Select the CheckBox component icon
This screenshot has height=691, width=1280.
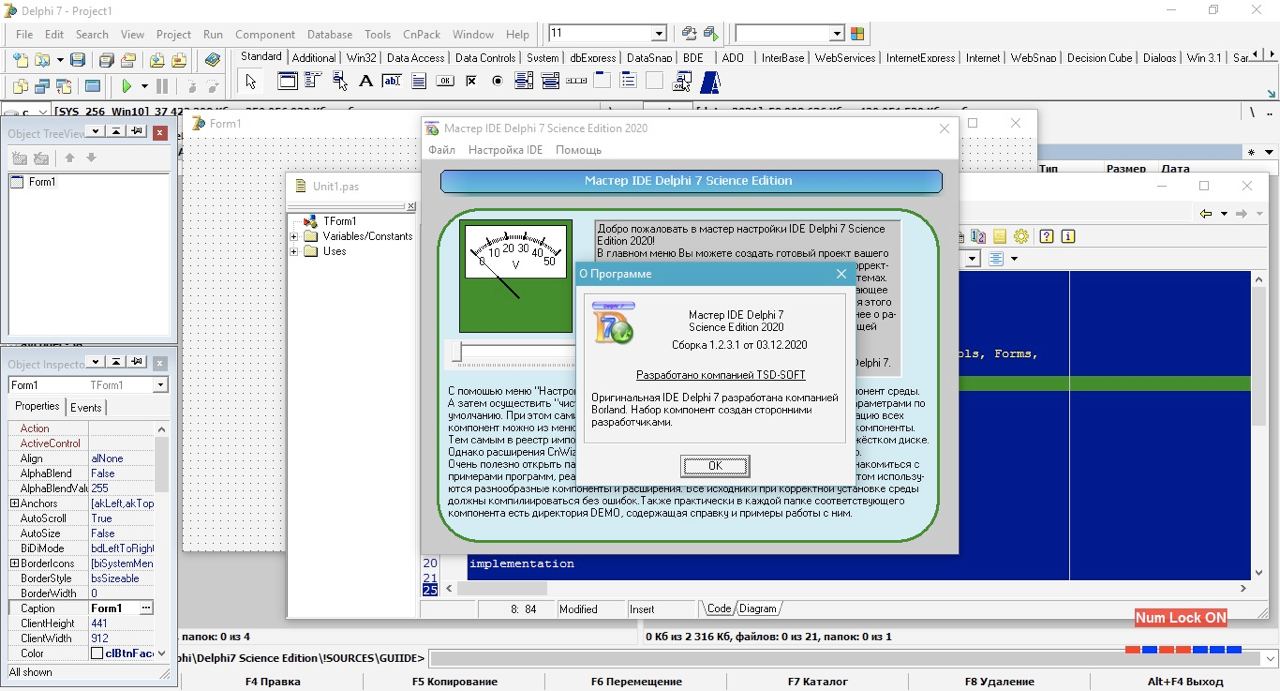point(471,81)
